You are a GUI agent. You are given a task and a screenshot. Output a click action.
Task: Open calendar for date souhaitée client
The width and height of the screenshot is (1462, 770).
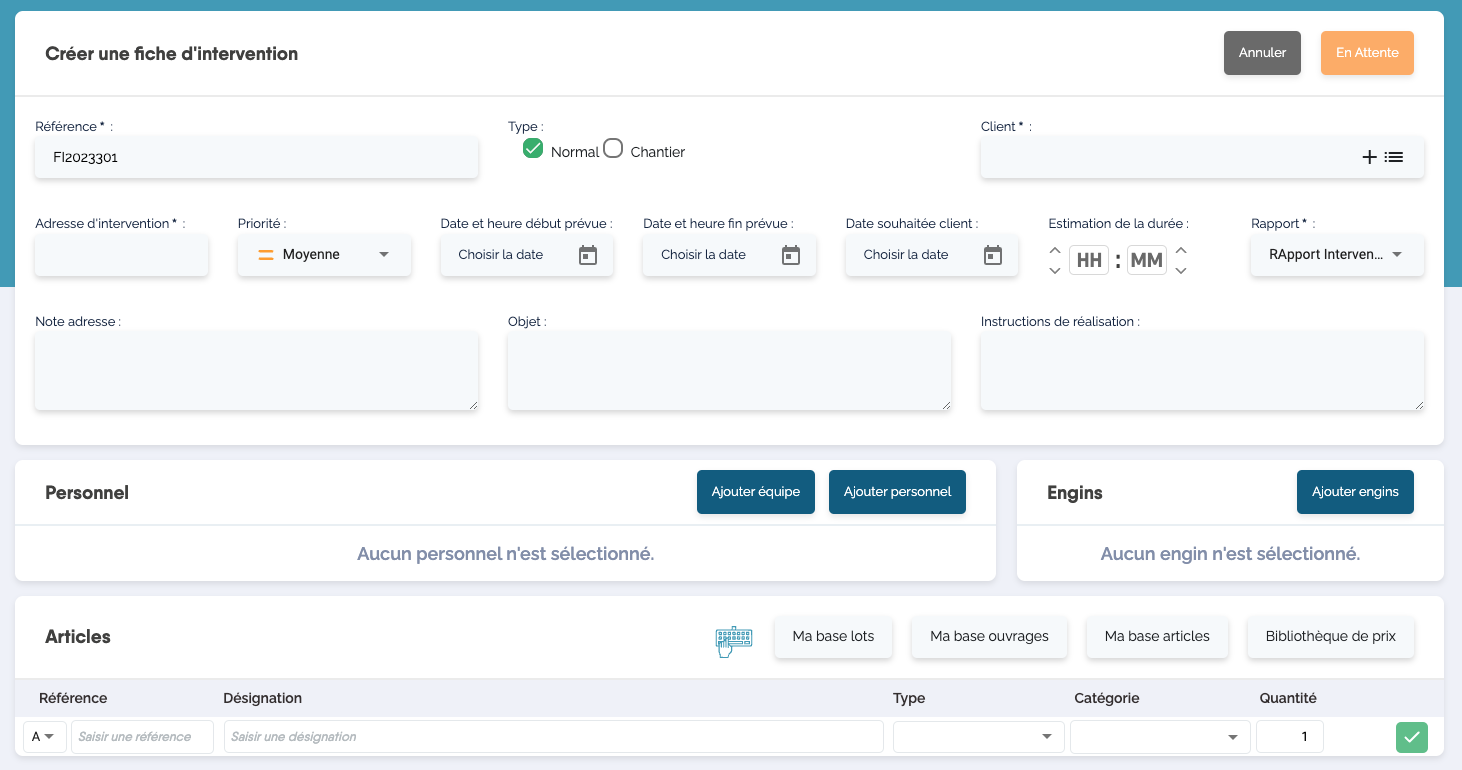[993, 255]
